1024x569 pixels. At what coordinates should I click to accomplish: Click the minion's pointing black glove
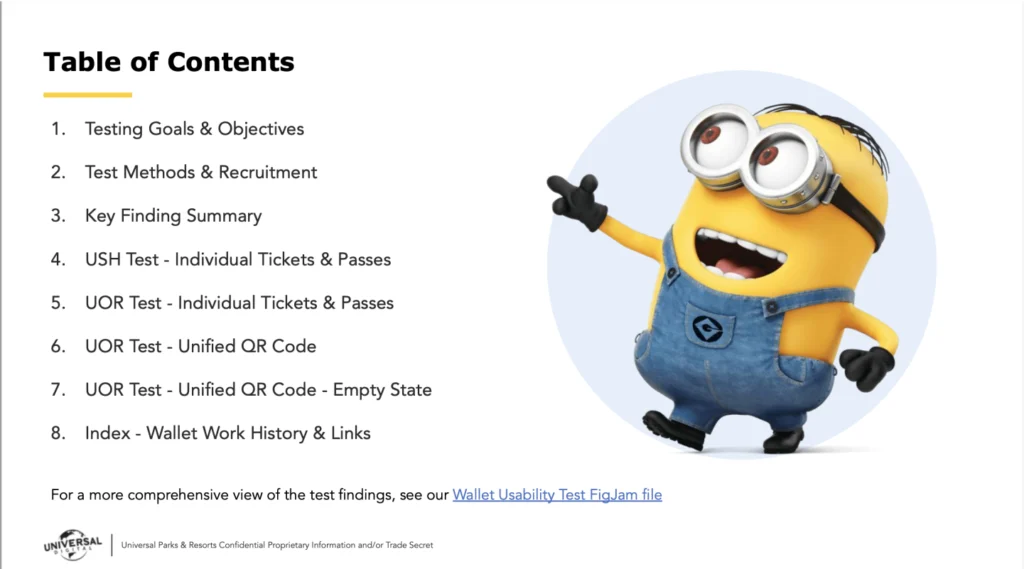click(577, 199)
